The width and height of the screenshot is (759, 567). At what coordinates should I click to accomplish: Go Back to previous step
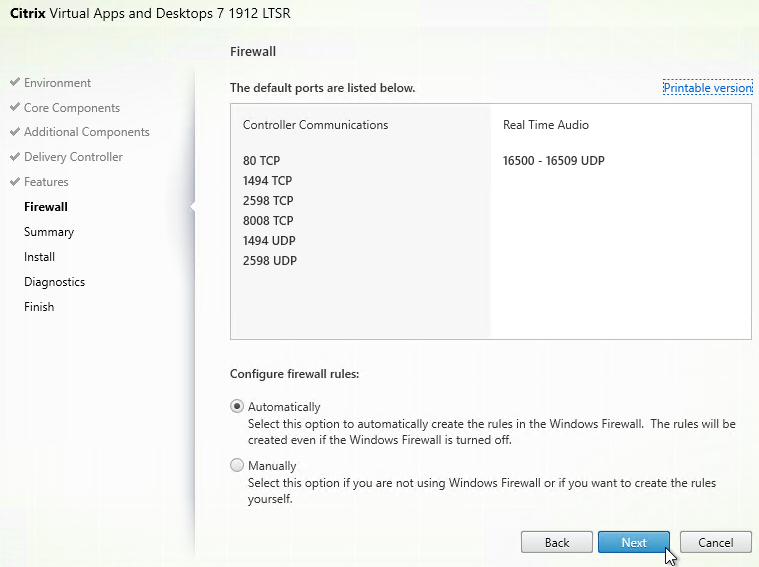pos(557,542)
